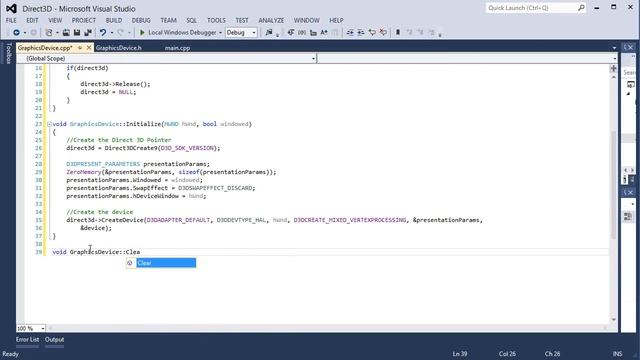Open the TEAM menu

click(x=168, y=20)
